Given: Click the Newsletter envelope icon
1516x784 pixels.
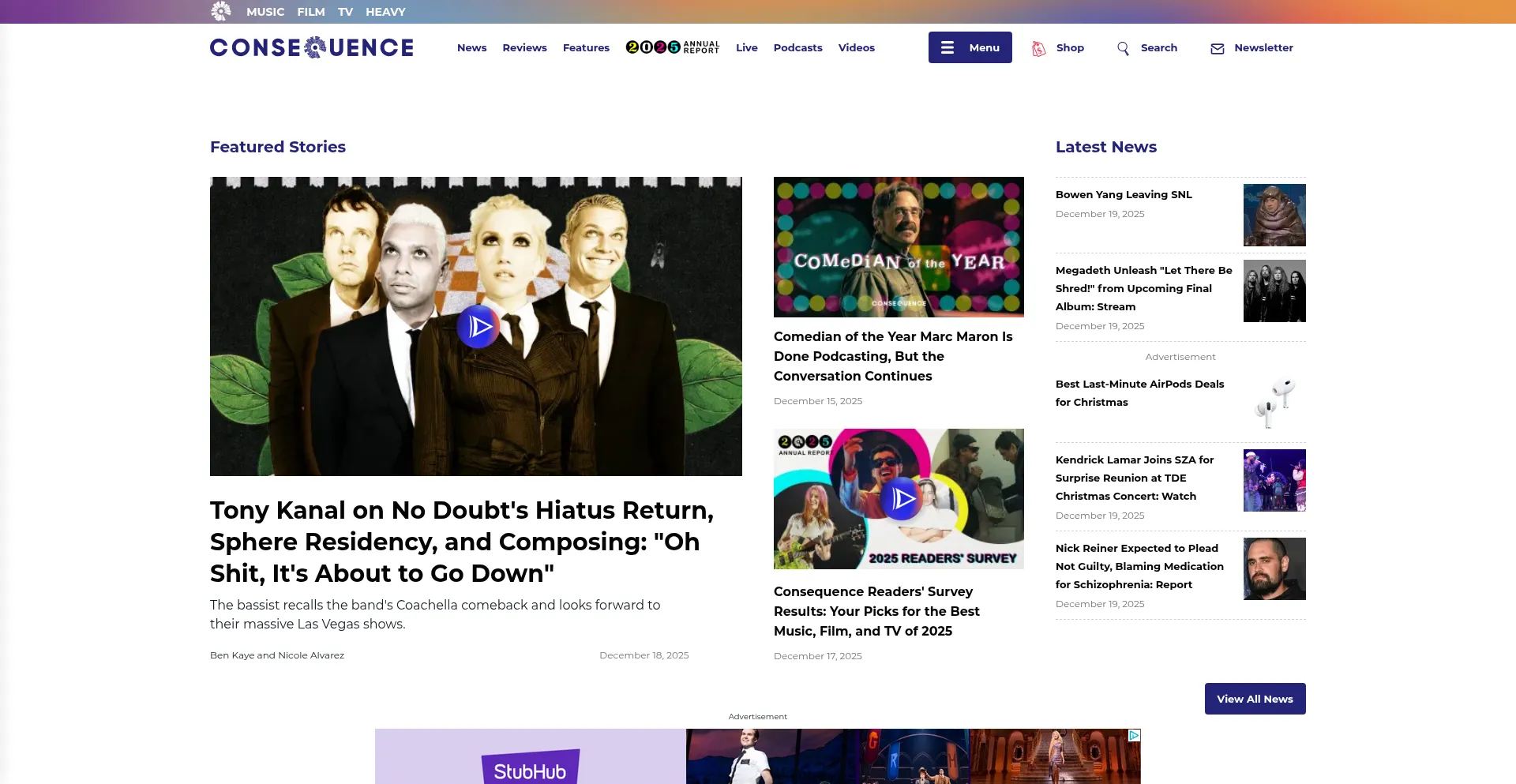Looking at the screenshot, I should coord(1217,48).
